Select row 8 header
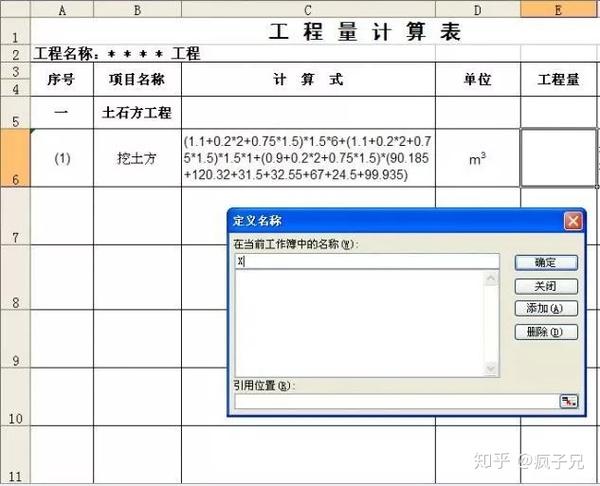The width and height of the screenshot is (600, 486). tap(15, 277)
